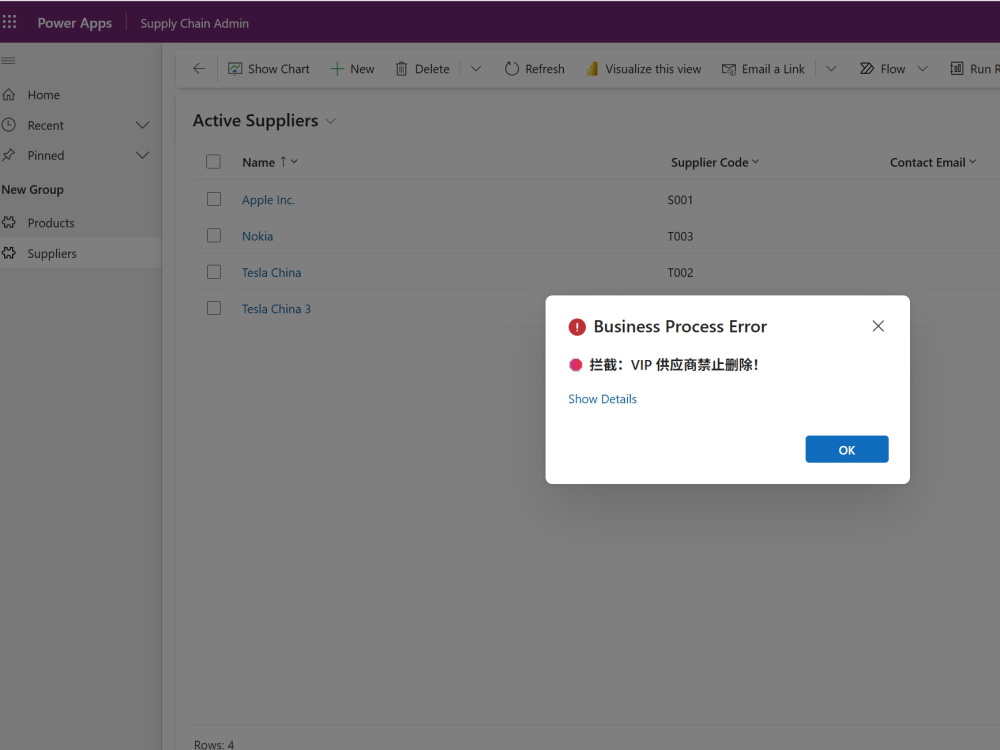
Task: Click the Show Details link
Action: tap(602, 399)
